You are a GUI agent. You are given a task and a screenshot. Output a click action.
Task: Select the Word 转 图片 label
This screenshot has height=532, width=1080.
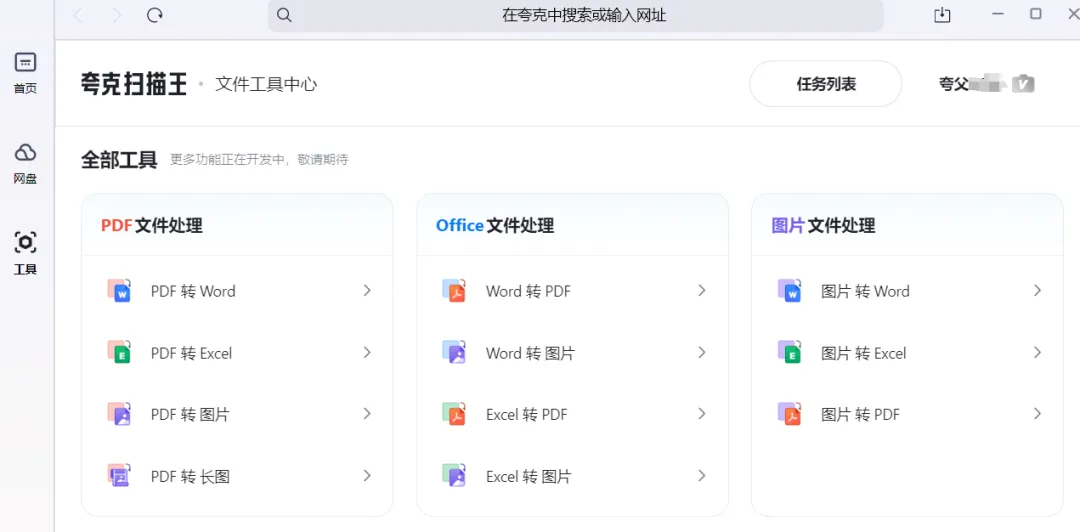point(530,354)
